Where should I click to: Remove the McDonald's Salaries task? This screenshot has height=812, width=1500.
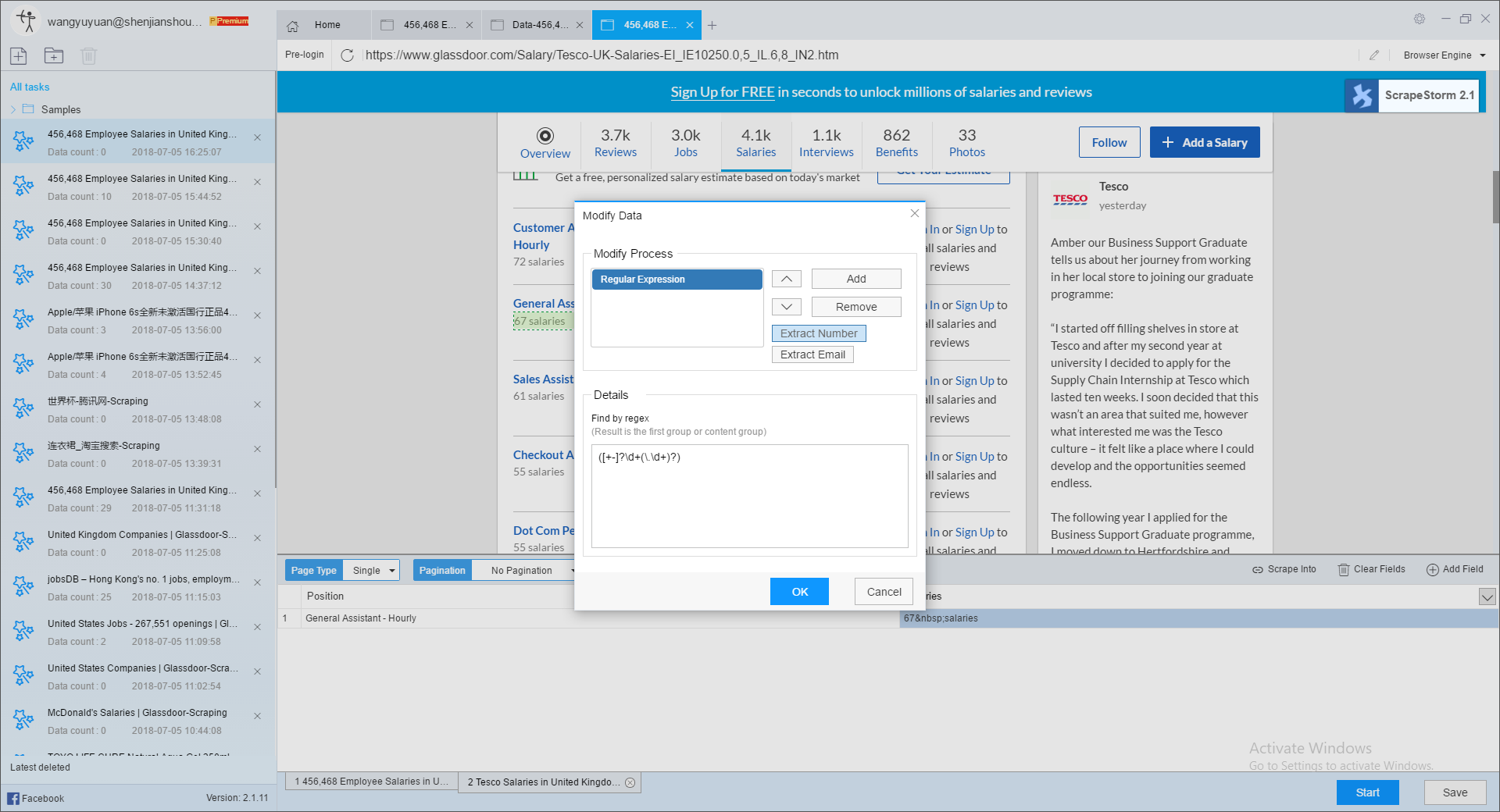(257, 716)
